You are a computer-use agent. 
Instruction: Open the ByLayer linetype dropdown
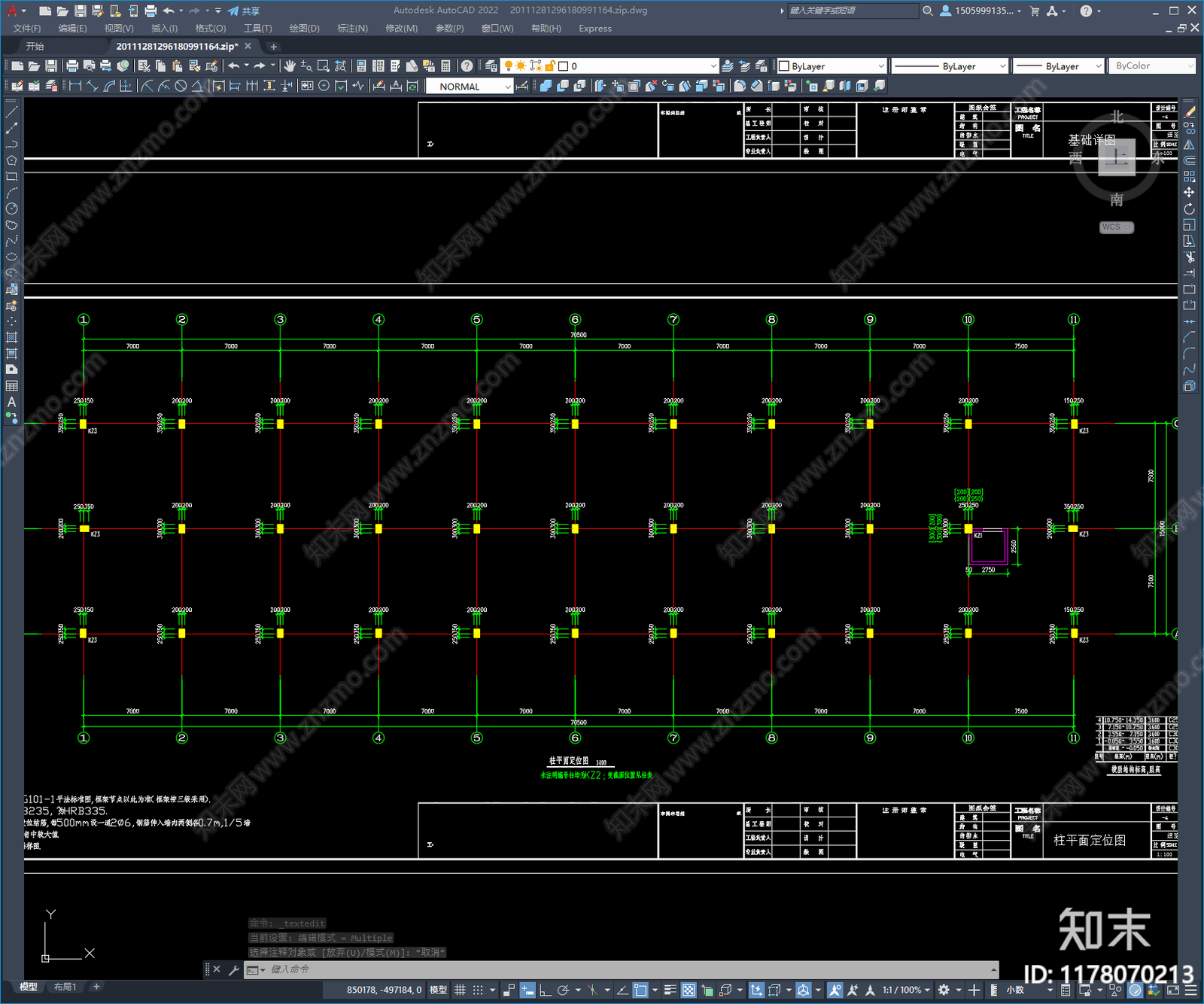(950, 66)
